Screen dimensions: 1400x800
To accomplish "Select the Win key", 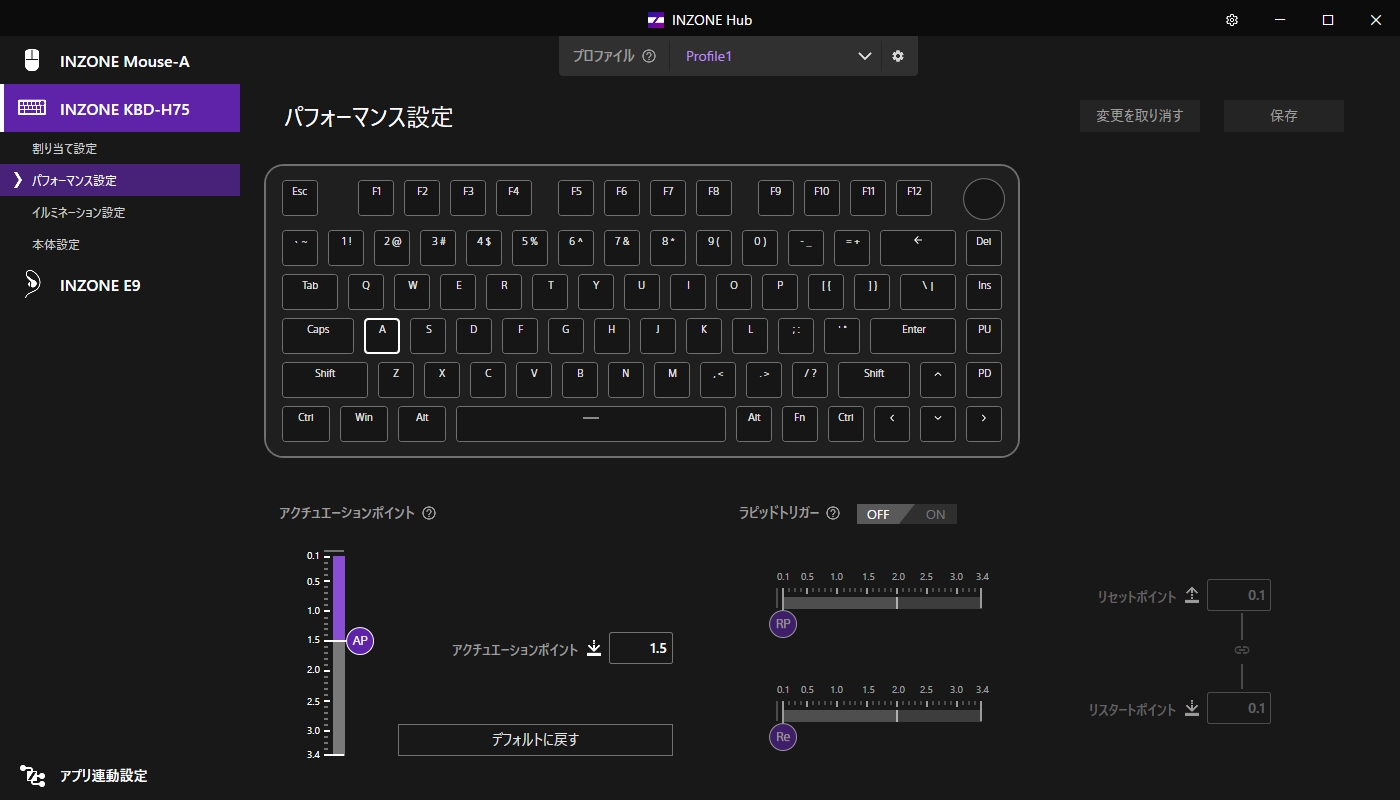I will [364, 424].
